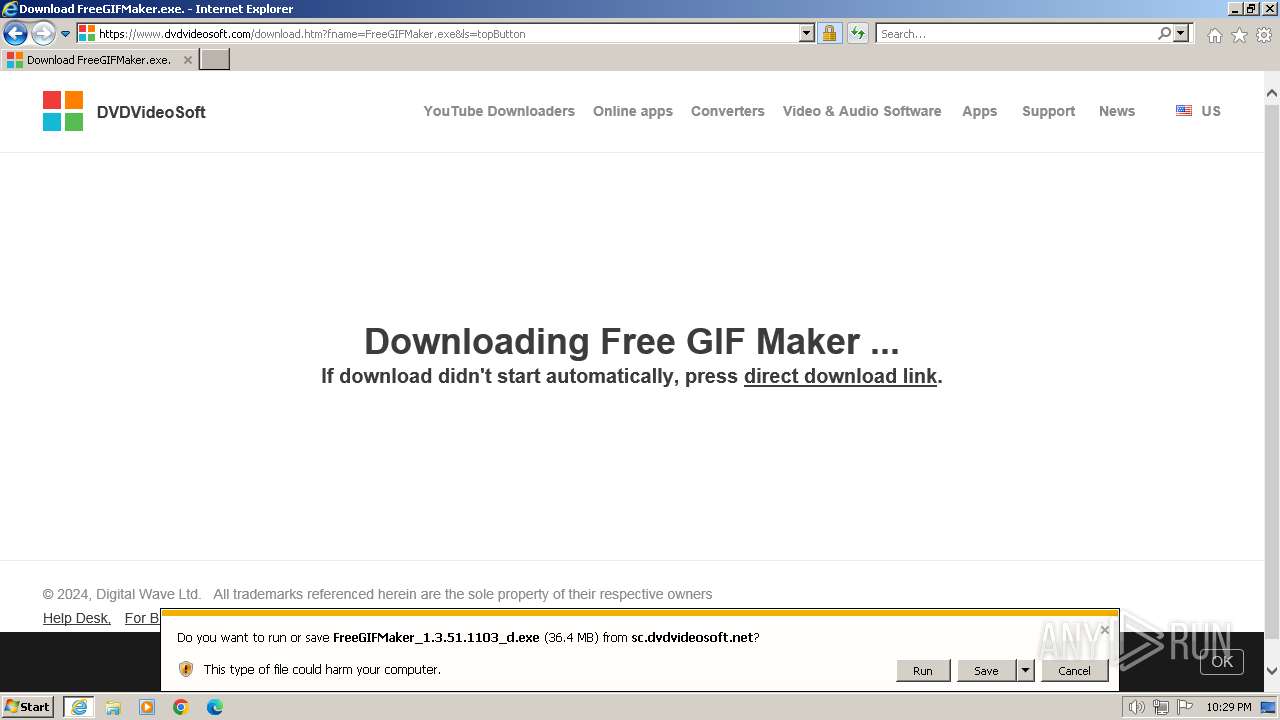1280x720 pixels.
Task: Open Microsoft Edge taskbar icon
Action: click(x=215, y=707)
